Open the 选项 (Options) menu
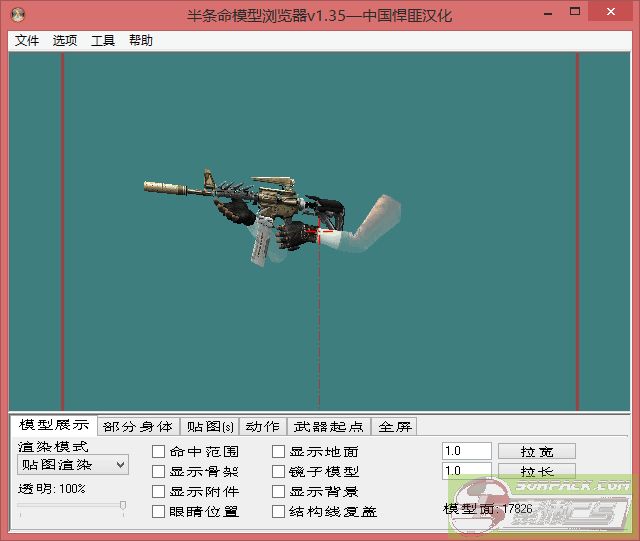 pos(65,41)
